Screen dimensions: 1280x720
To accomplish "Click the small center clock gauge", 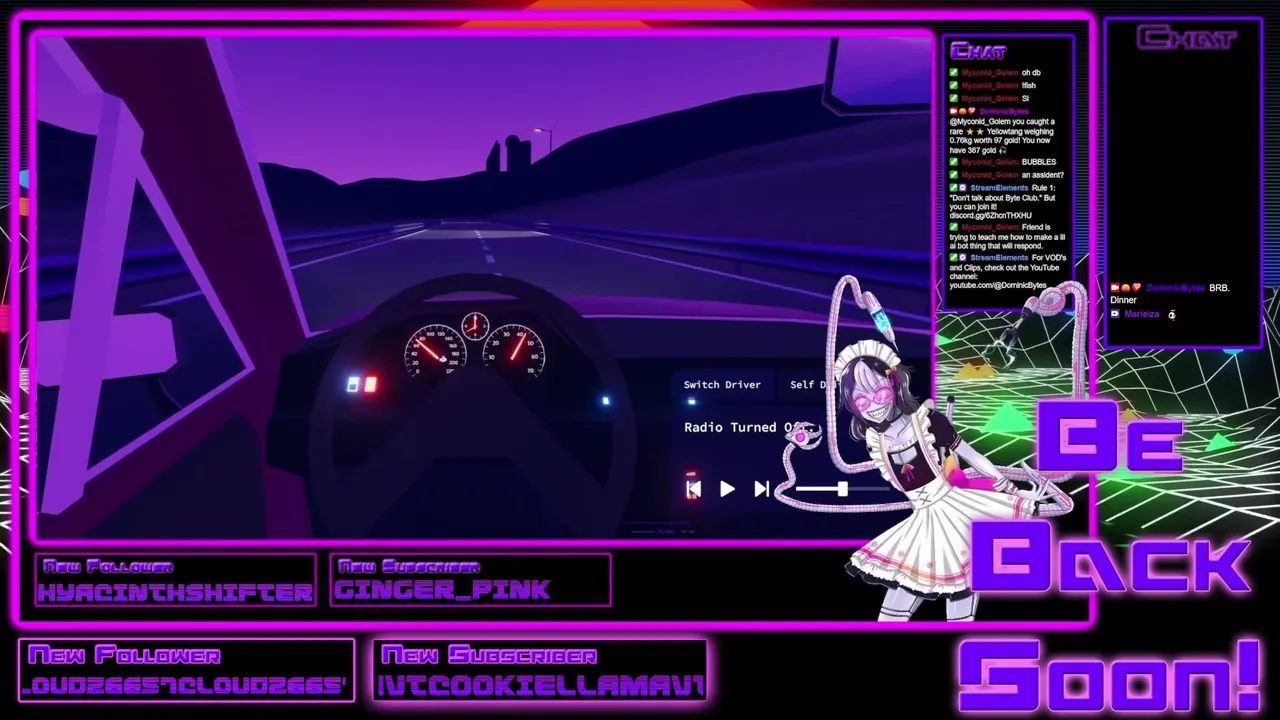I will coord(475,325).
